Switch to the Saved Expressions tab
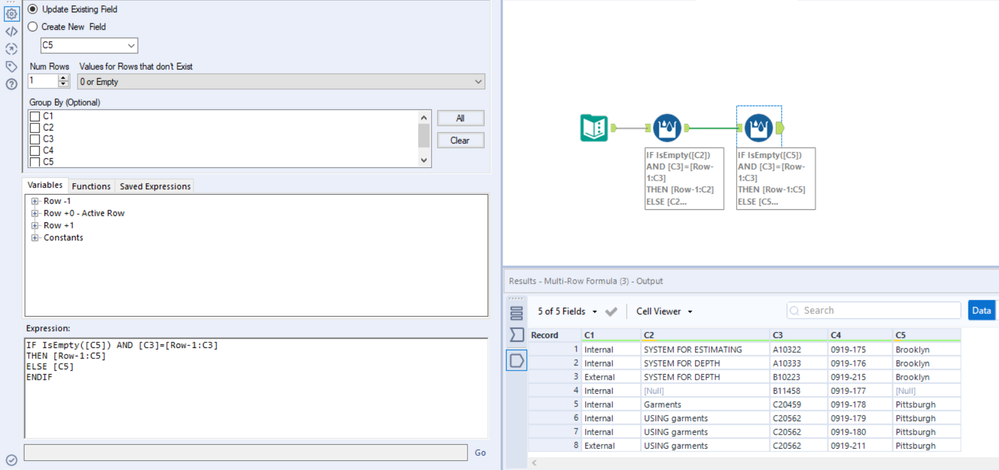Image resolution: width=999 pixels, height=470 pixels. pyautogui.click(x=155, y=186)
